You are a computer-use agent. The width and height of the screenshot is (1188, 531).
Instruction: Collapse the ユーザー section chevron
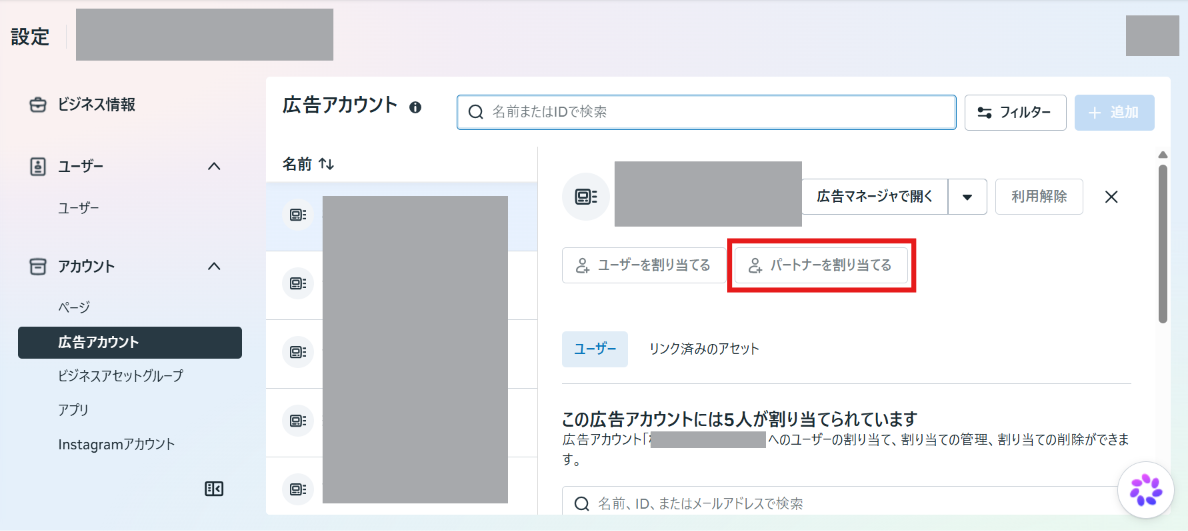click(x=214, y=166)
